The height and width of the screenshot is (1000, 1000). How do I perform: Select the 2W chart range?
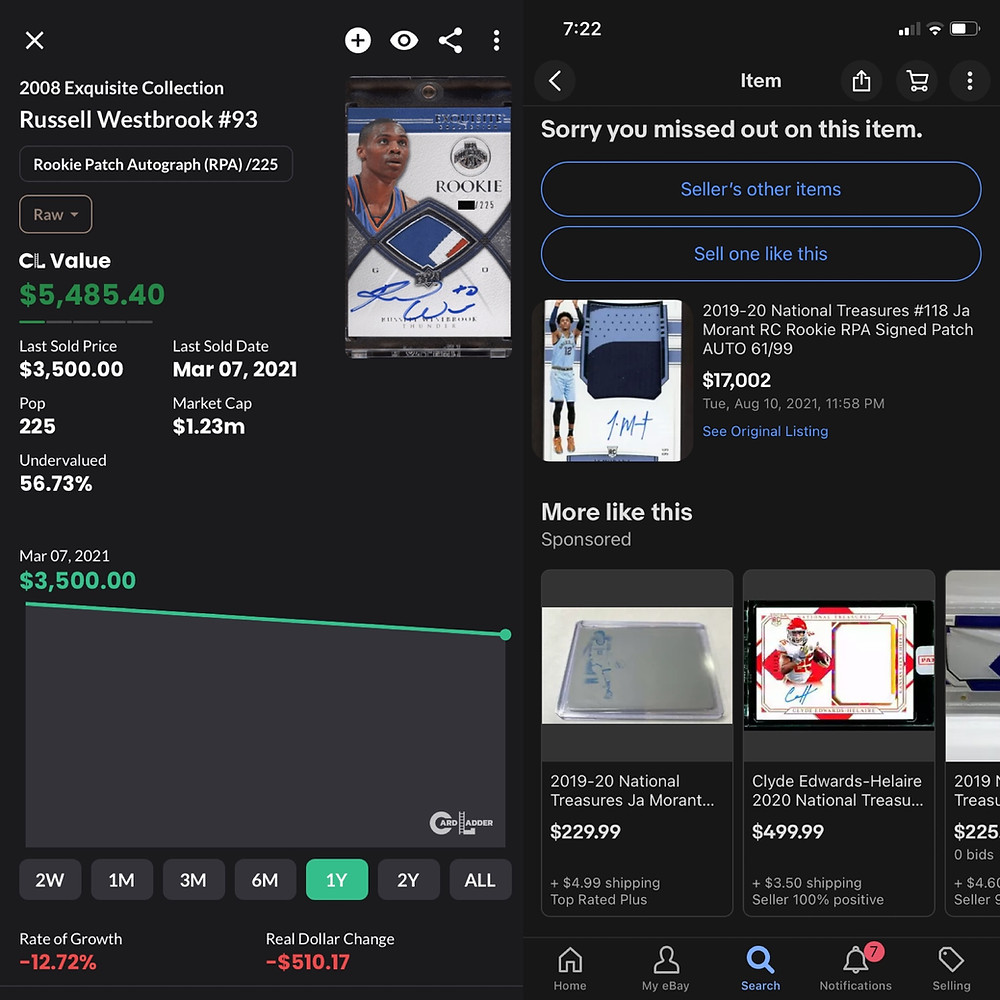click(50, 879)
